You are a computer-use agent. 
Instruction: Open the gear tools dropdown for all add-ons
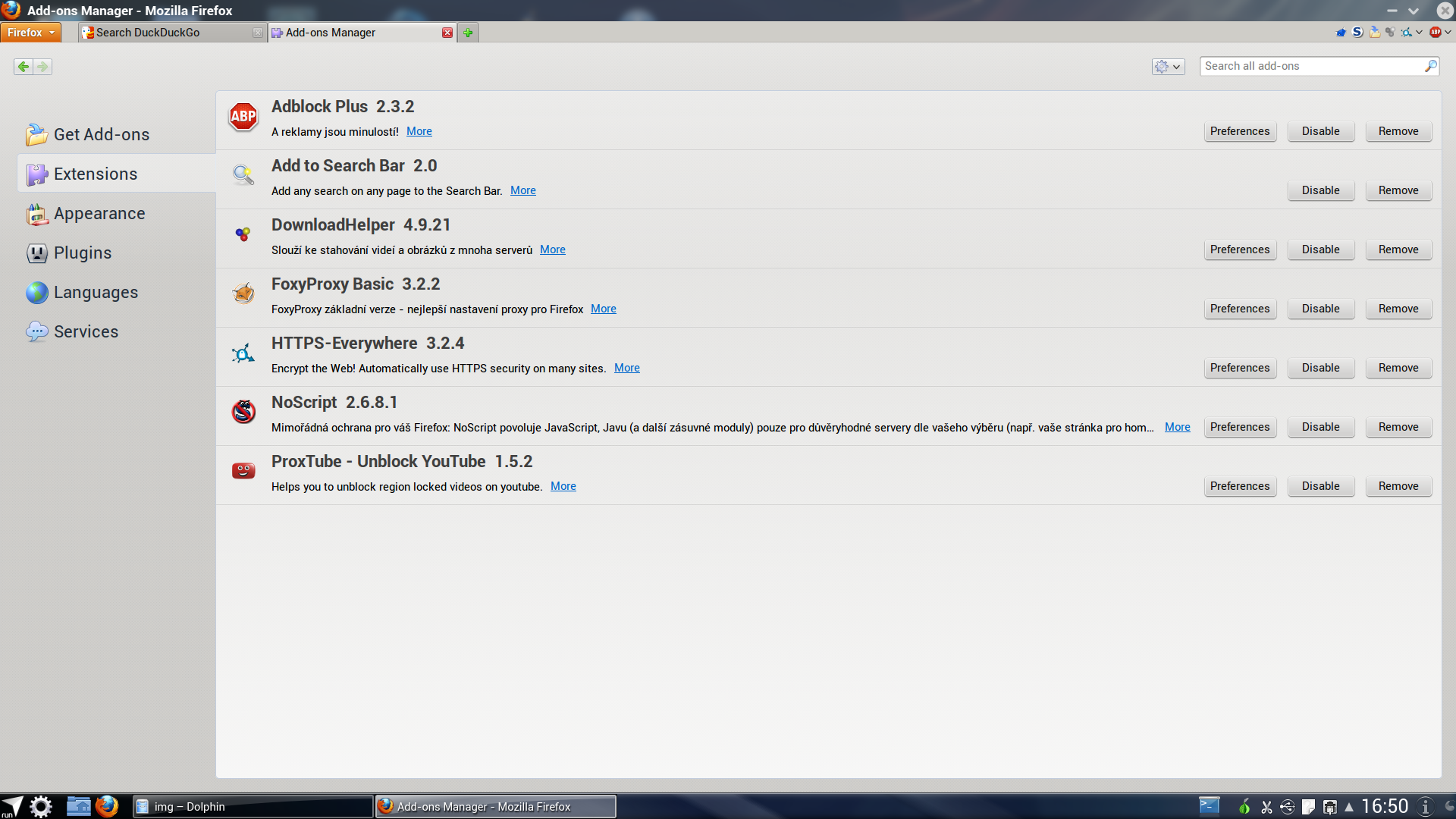[1168, 67]
